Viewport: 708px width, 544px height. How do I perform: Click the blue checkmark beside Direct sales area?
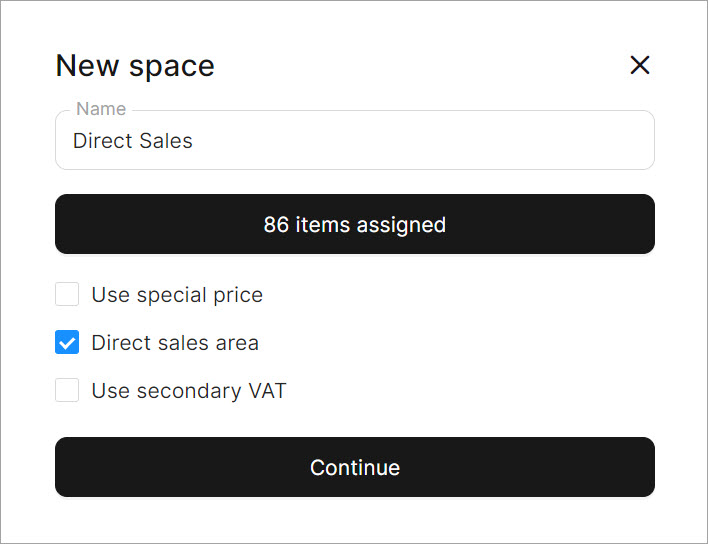(67, 343)
